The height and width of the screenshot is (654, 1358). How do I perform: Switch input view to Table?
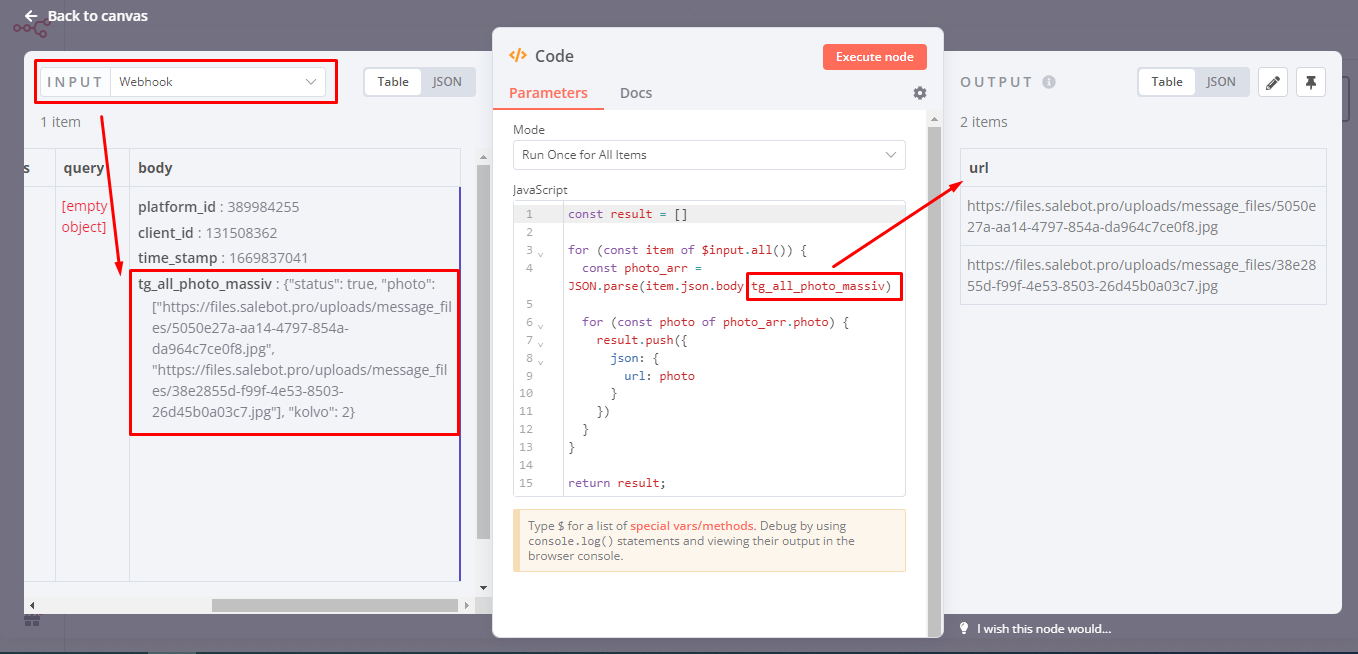click(393, 82)
